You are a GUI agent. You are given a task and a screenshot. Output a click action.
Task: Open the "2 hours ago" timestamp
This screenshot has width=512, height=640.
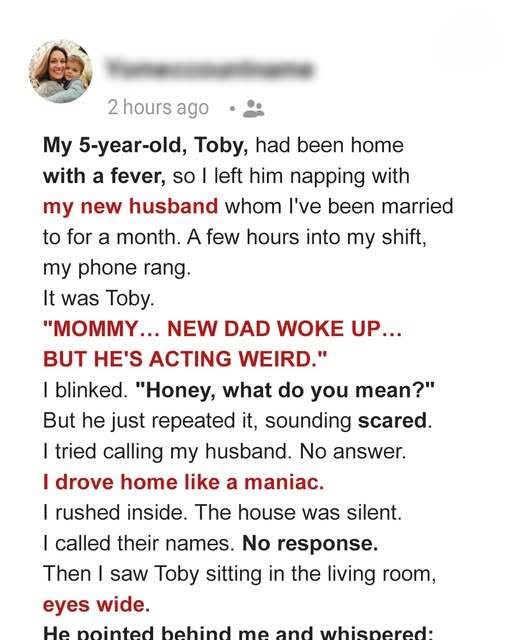(158, 108)
